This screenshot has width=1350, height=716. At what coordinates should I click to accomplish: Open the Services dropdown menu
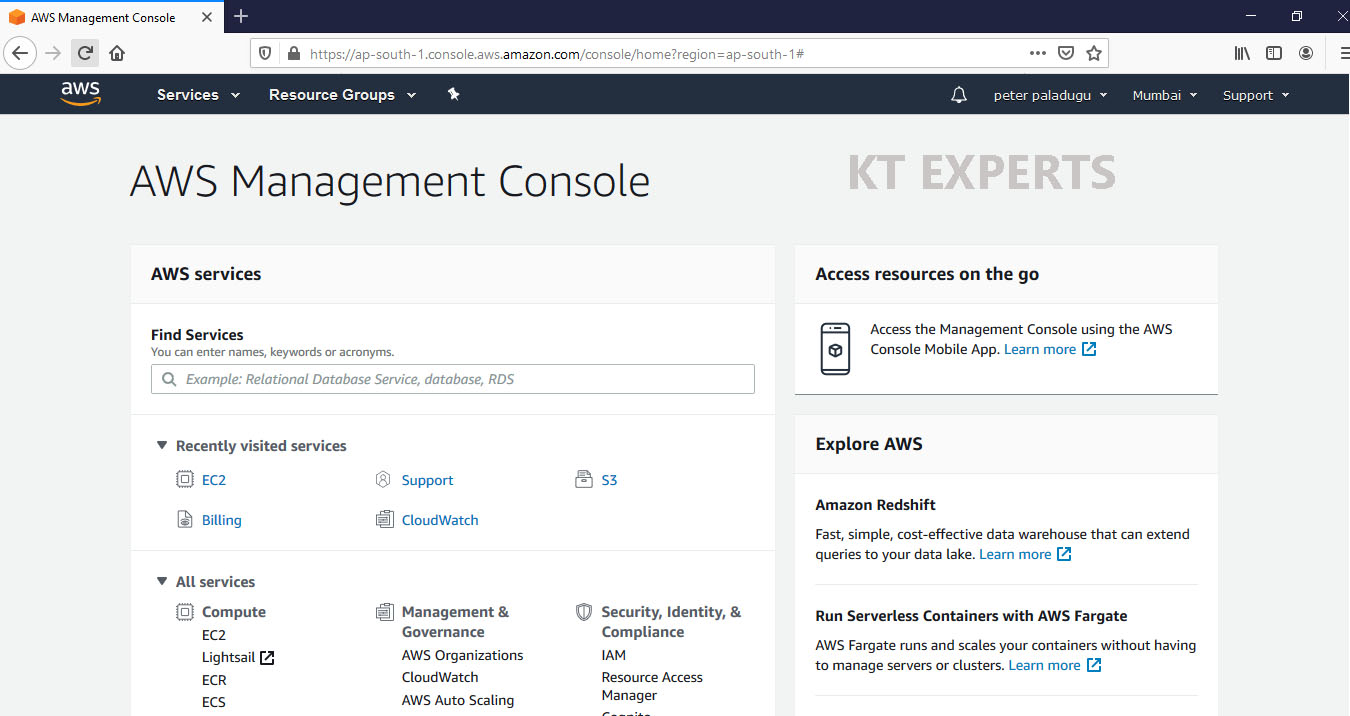198,95
